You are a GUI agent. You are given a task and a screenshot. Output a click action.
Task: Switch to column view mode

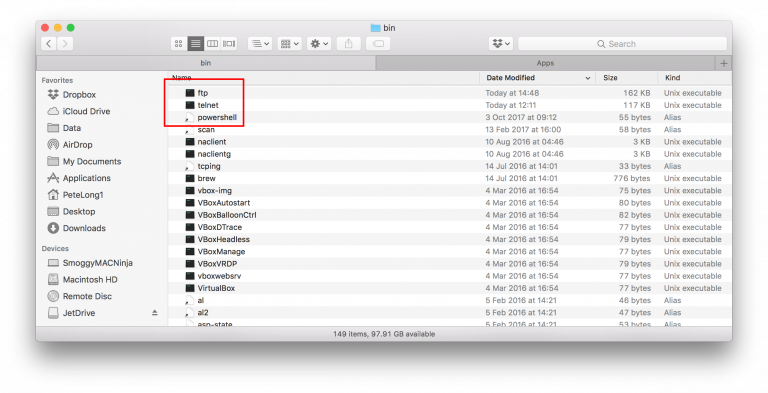click(212, 44)
